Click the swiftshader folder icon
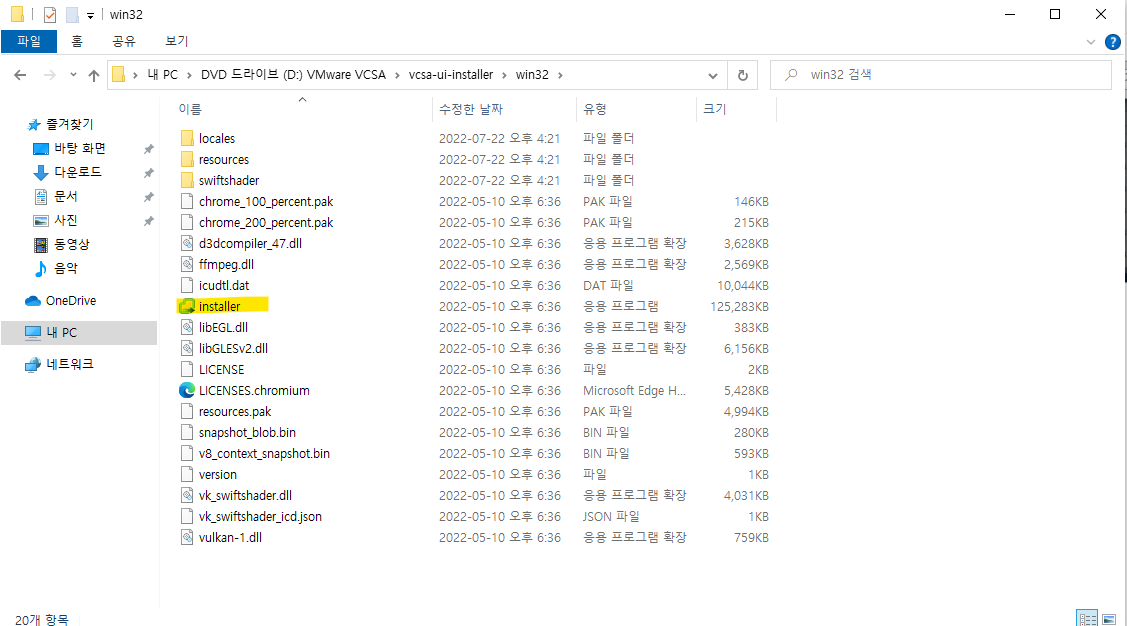Image resolution: width=1127 pixels, height=626 pixels. 187,180
